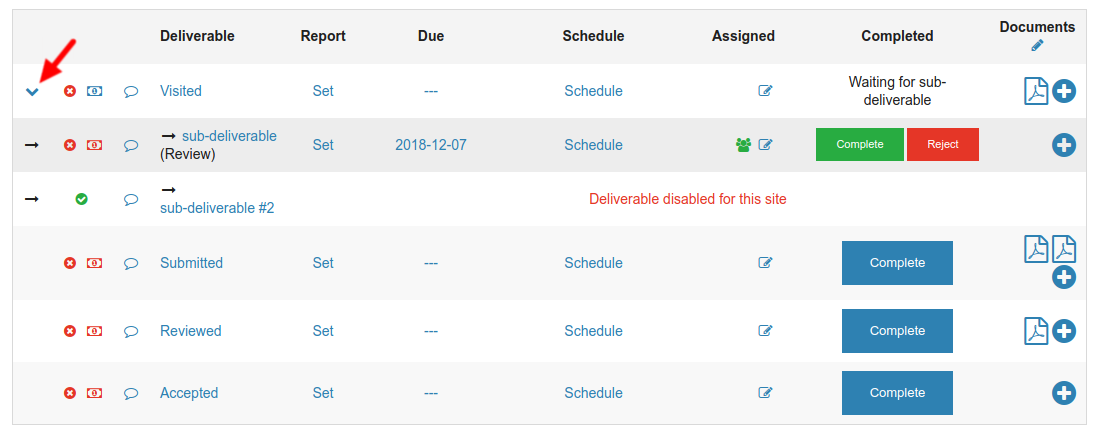The width and height of the screenshot is (1098, 432).
Task: Click Complete button for Submitted deliverable
Action: (x=897, y=263)
